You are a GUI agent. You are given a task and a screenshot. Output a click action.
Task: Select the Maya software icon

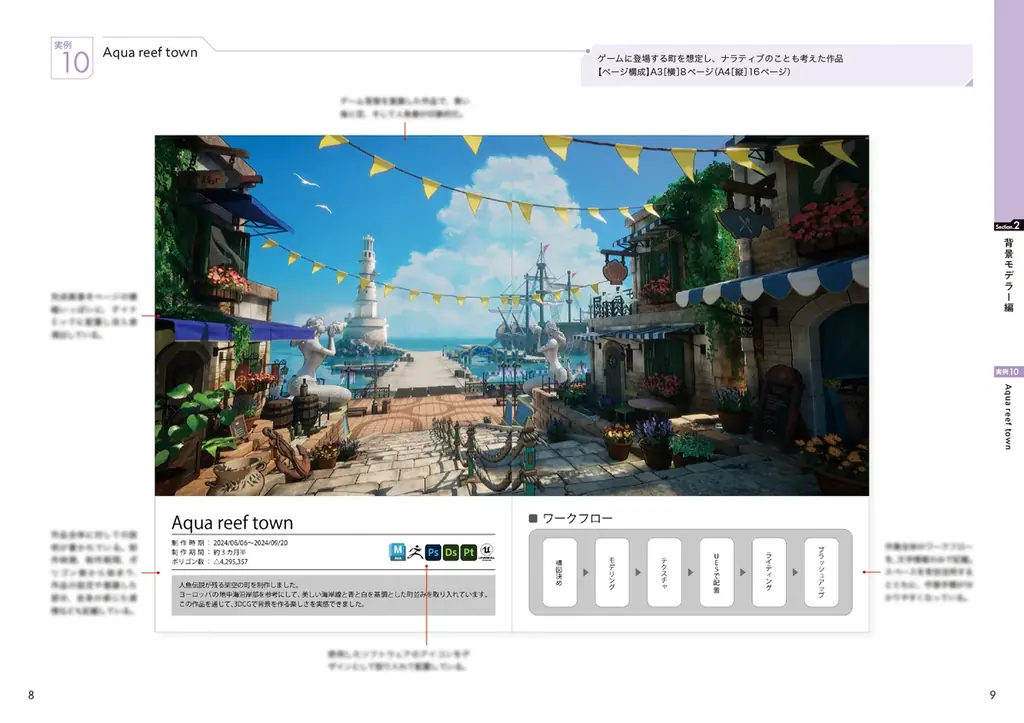tap(398, 552)
